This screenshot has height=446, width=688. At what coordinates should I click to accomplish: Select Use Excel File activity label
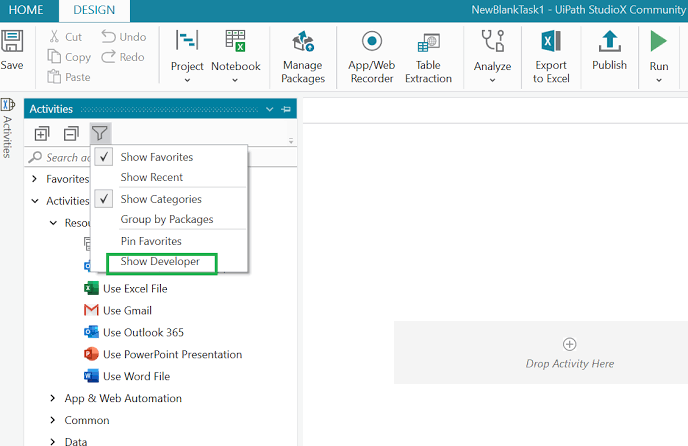tap(135, 288)
